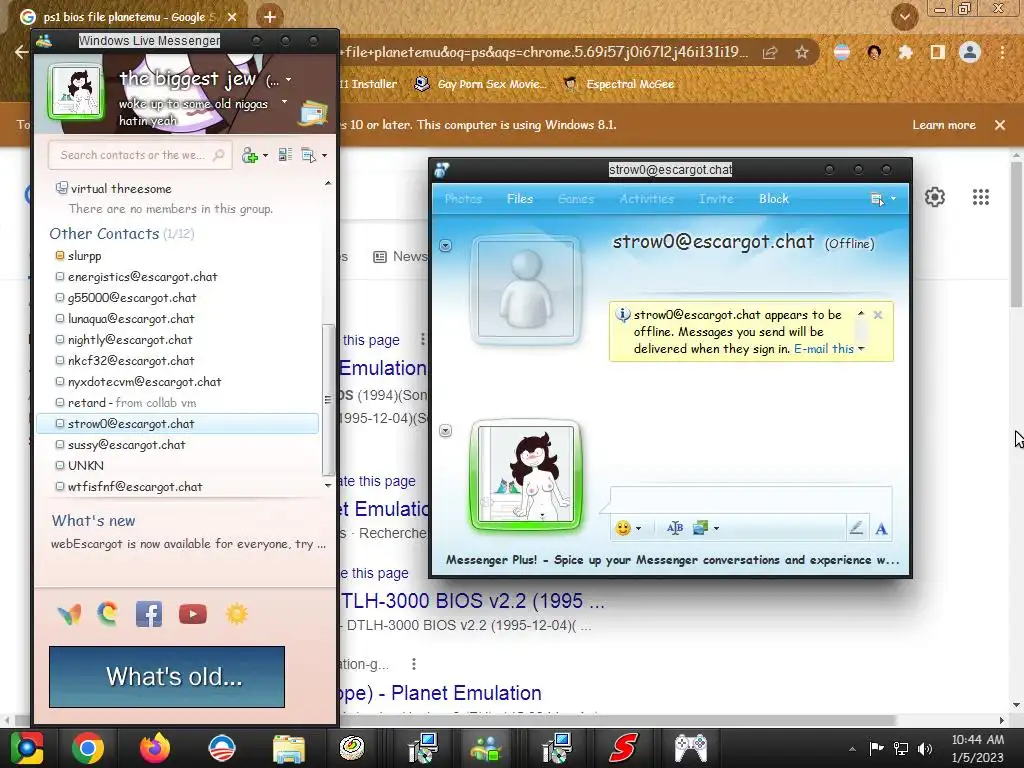1024x768 pixels.
Task: Click the News filter in Google results
Action: [x=400, y=257]
